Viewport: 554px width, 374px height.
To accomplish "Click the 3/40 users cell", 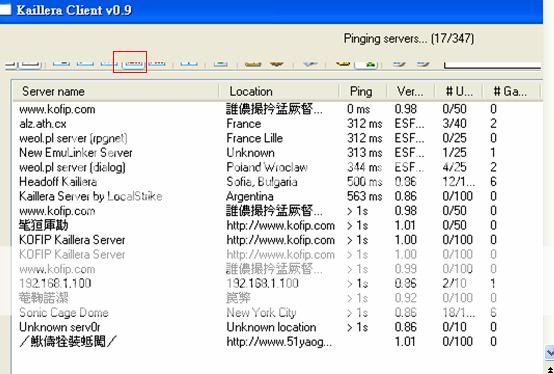I will tap(454, 124).
